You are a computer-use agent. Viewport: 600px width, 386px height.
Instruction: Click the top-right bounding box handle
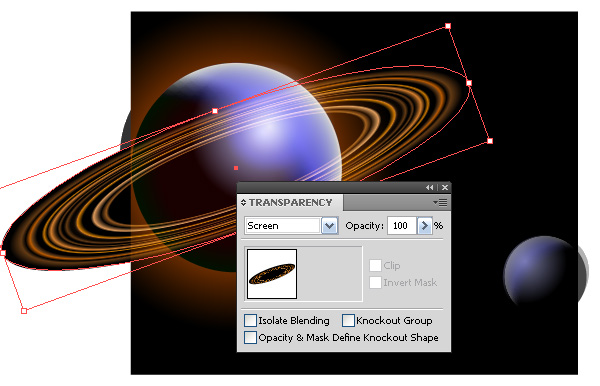point(448,26)
